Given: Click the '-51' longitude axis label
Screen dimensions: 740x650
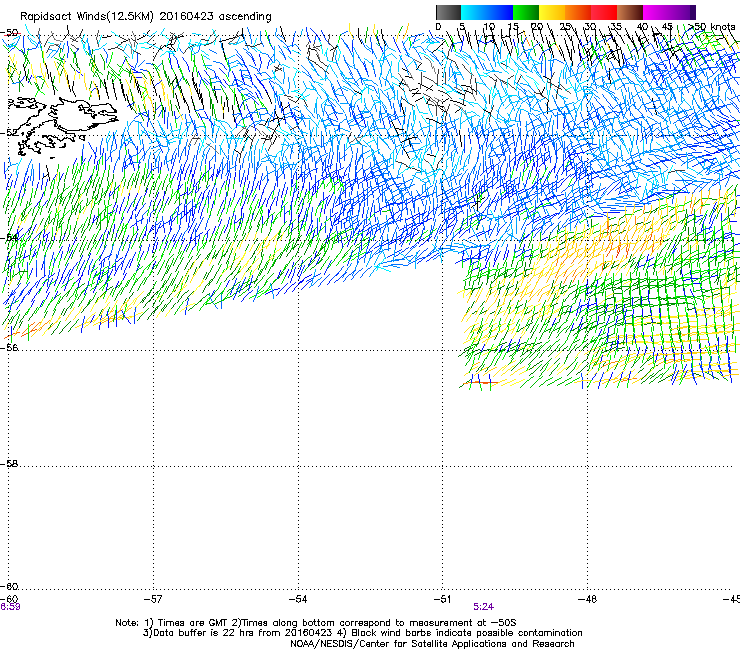Looking at the screenshot, I should pyautogui.click(x=442, y=599).
